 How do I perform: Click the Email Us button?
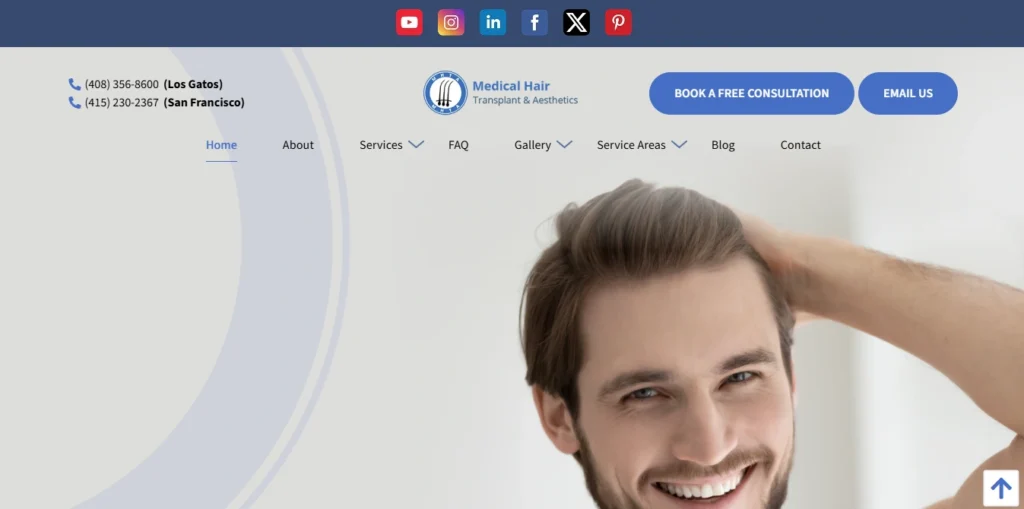pyautogui.click(x=908, y=93)
